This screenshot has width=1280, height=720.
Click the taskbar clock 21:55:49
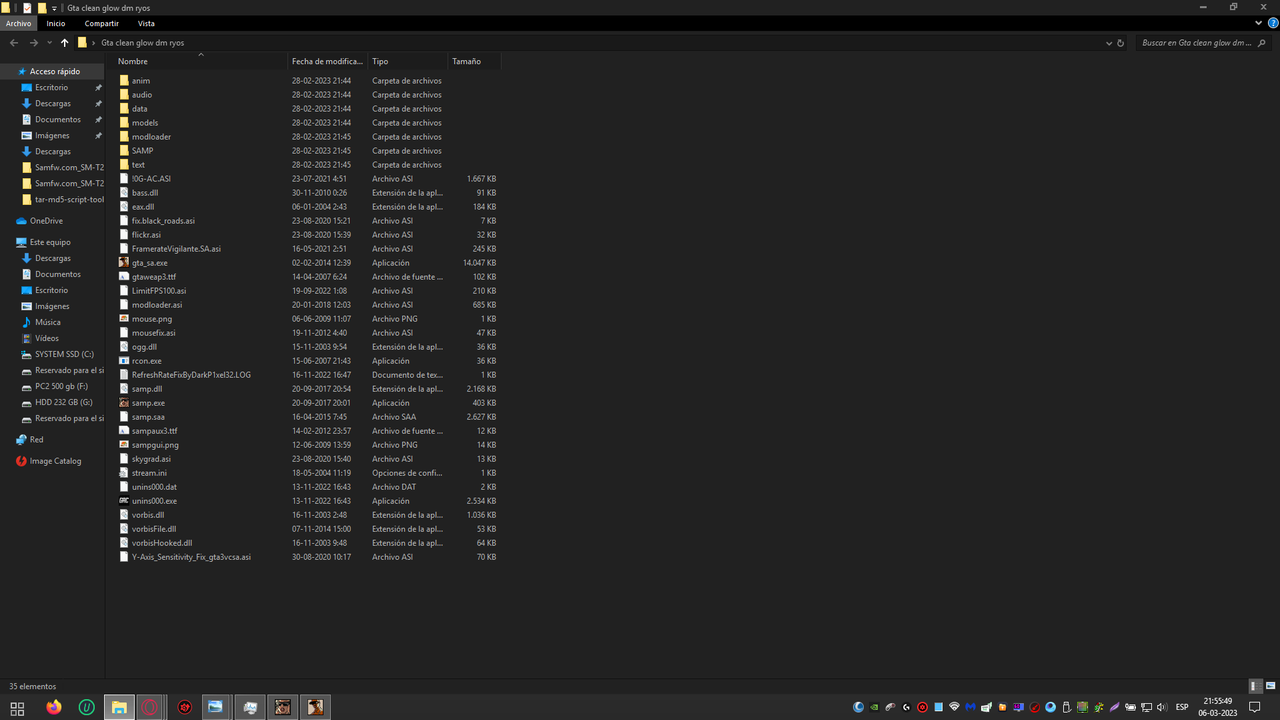(x=1217, y=701)
